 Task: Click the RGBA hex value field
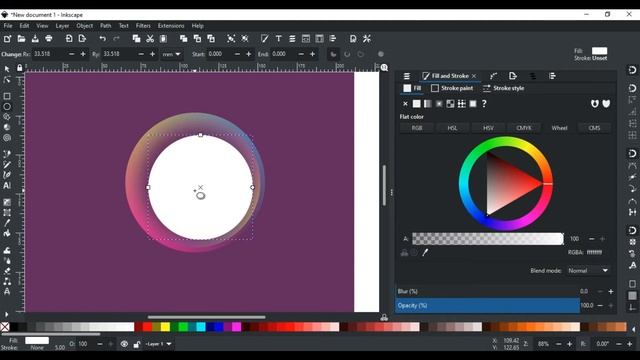pyautogui.click(x=595, y=252)
